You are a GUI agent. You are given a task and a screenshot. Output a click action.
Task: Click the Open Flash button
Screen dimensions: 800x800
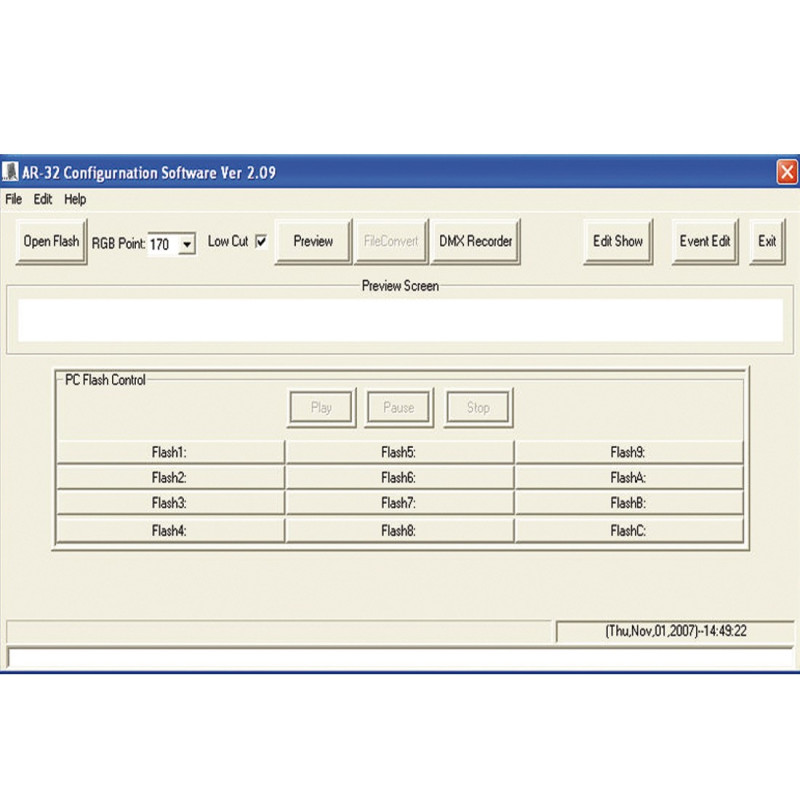point(51,242)
